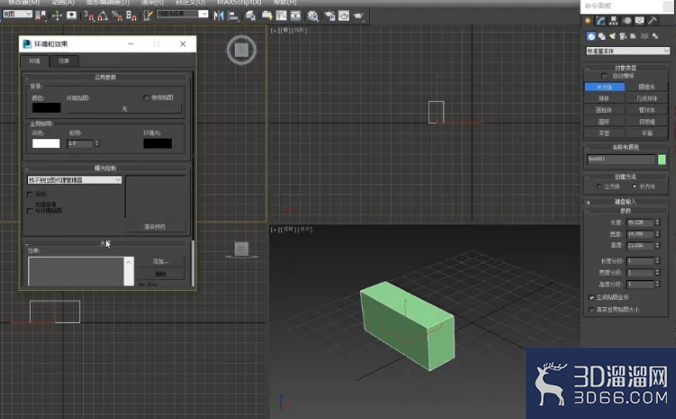The width and height of the screenshot is (676, 419).
Task: Toggle Use Map checkbox in Environment dialog
Action: 146,98
